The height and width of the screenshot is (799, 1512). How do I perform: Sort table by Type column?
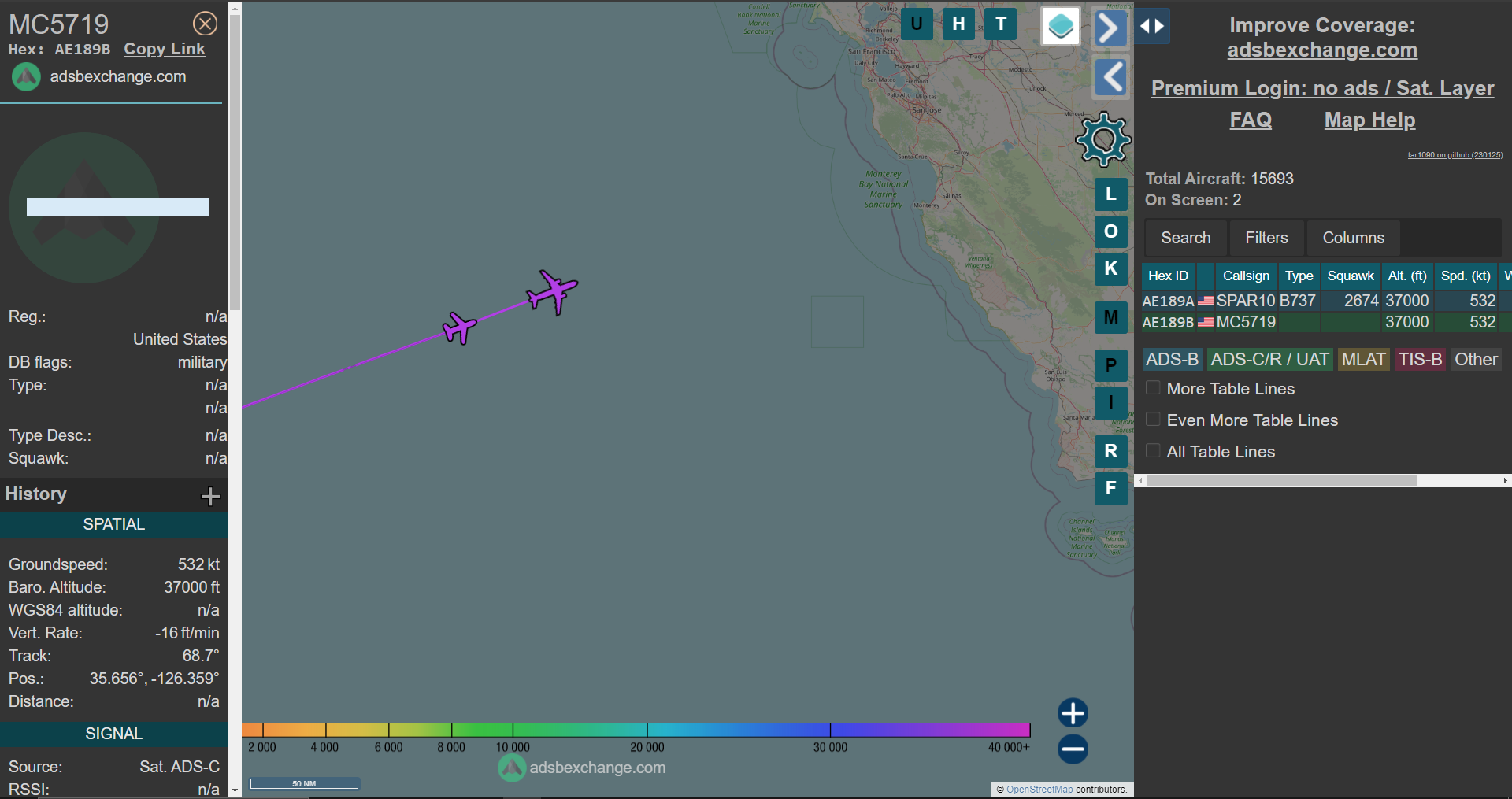(1299, 276)
